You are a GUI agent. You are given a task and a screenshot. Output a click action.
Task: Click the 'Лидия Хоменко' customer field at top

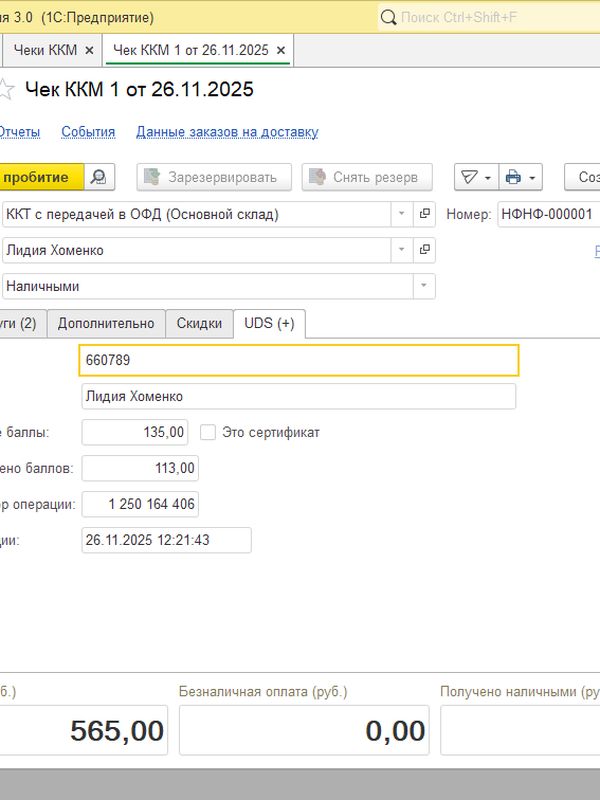tap(197, 250)
